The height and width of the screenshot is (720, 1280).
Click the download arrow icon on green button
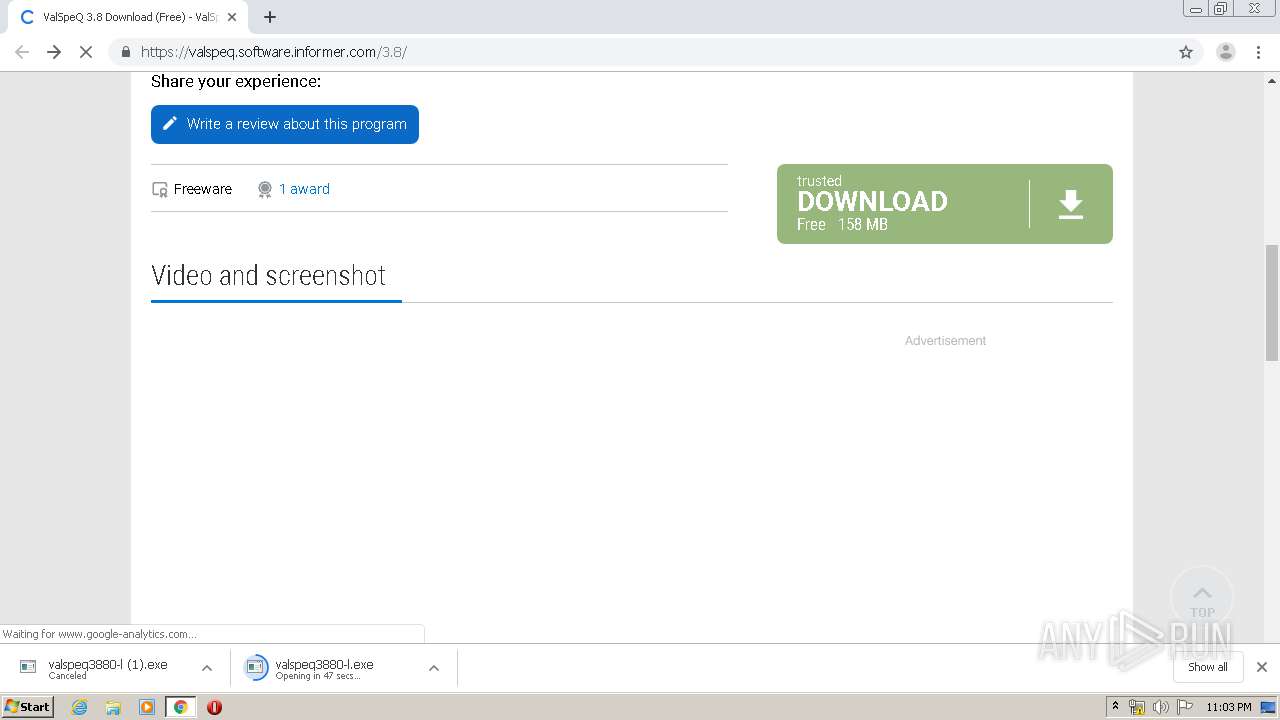coord(1071,204)
